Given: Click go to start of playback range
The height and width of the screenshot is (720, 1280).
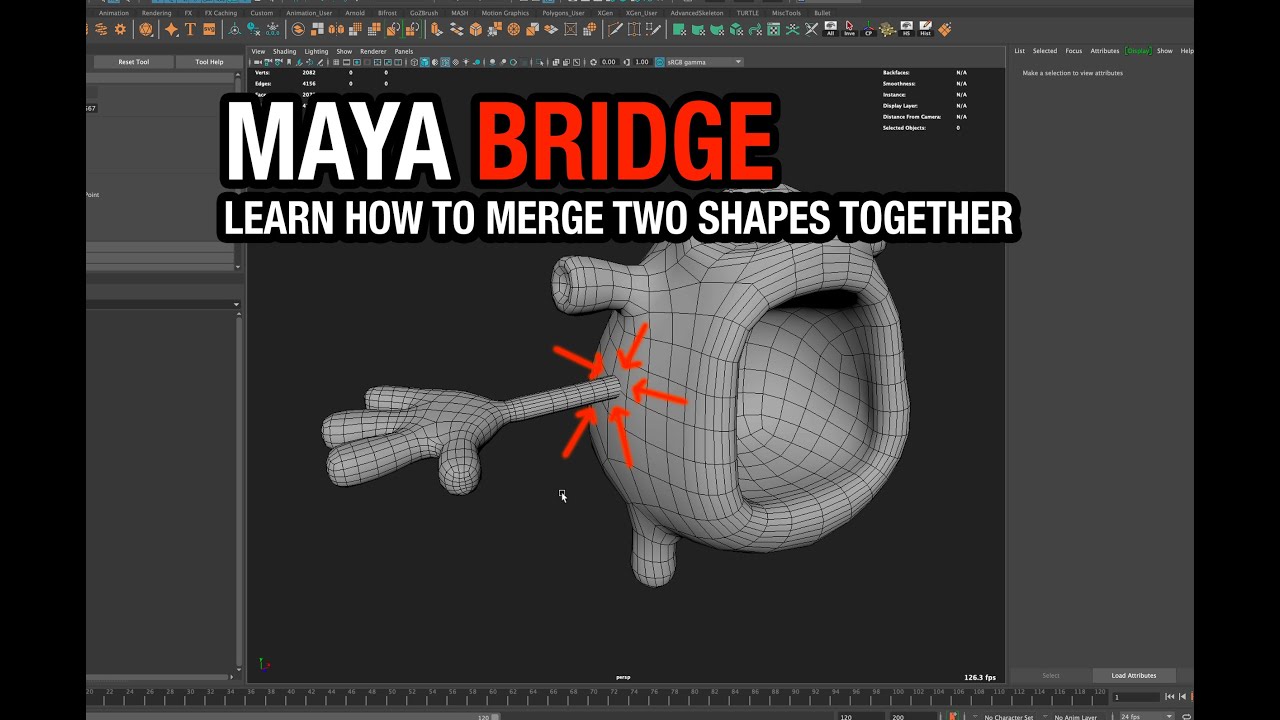Looking at the screenshot, I should (x=1170, y=697).
